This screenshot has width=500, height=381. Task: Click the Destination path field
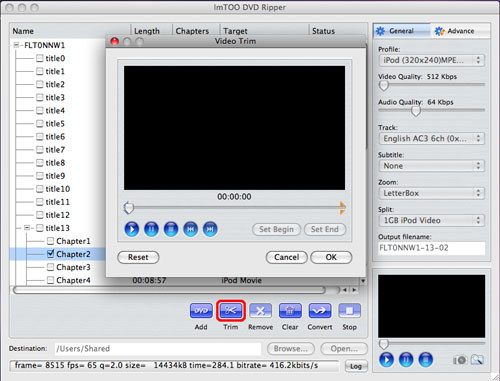tap(158, 349)
